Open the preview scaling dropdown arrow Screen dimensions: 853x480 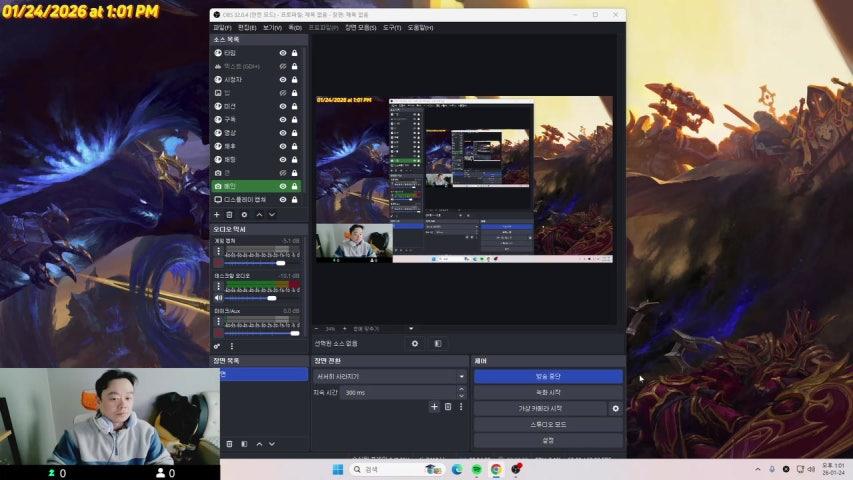tap(410, 328)
